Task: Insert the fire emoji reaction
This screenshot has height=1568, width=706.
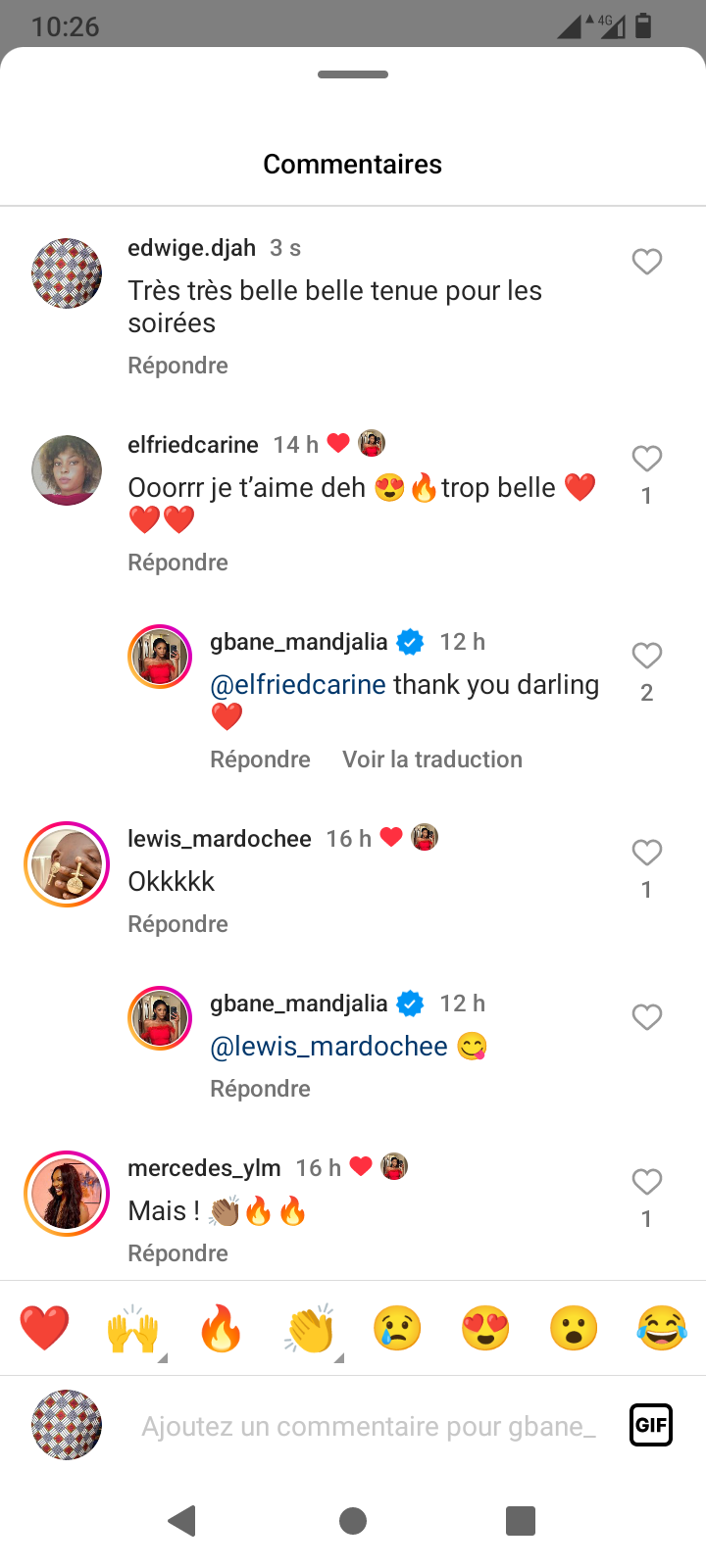Action: pos(221,1329)
